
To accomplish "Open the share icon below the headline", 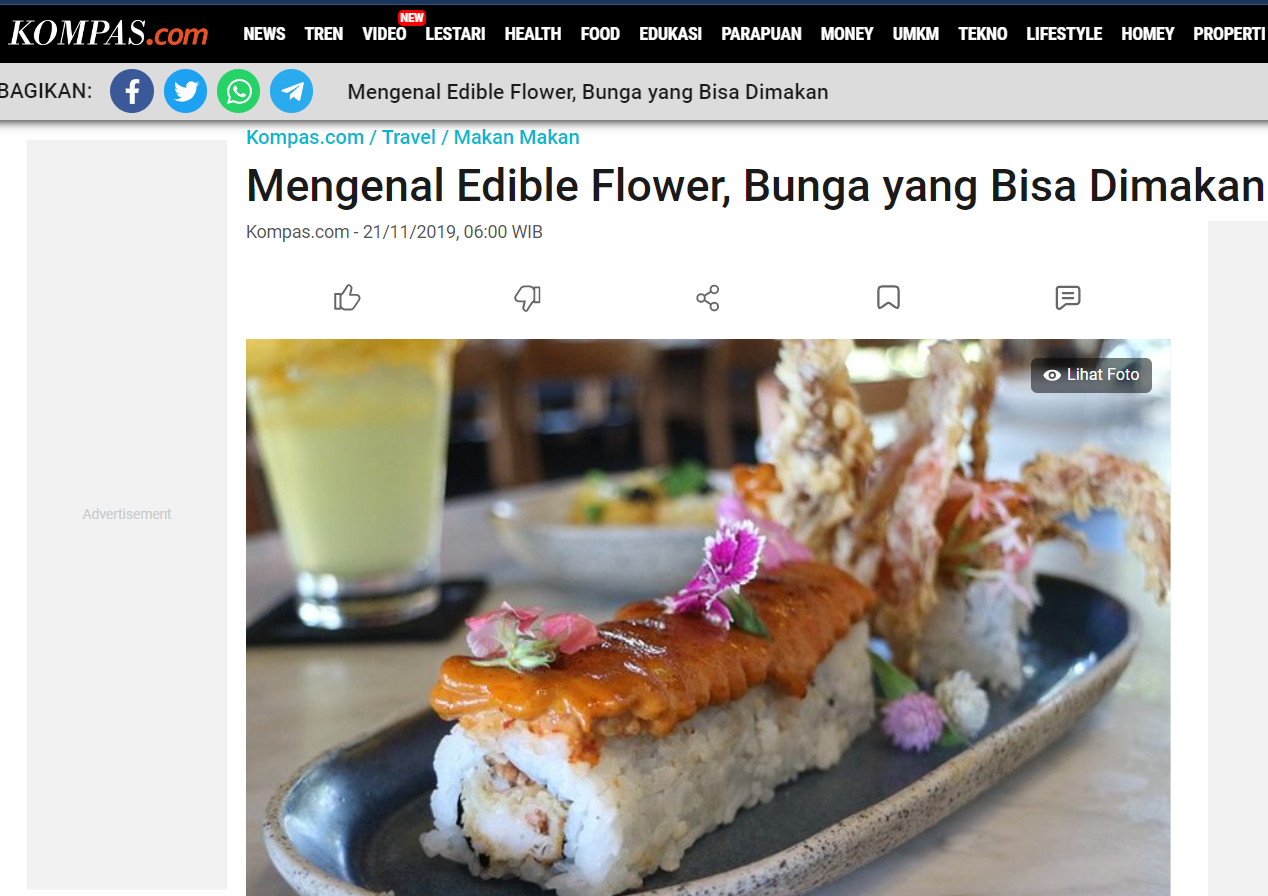I will (x=707, y=297).
